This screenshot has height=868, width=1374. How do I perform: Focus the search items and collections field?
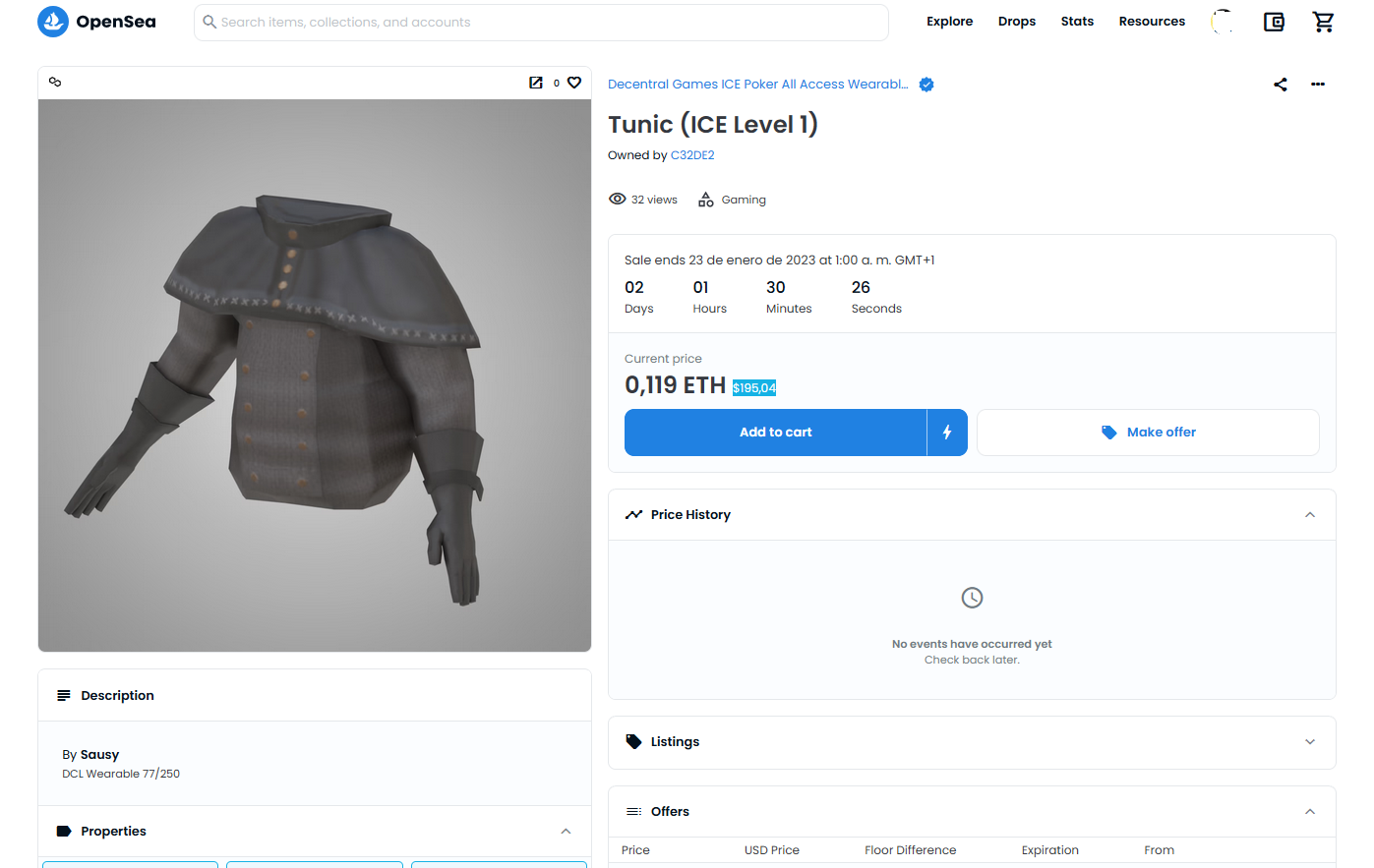pyautogui.click(x=541, y=23)
